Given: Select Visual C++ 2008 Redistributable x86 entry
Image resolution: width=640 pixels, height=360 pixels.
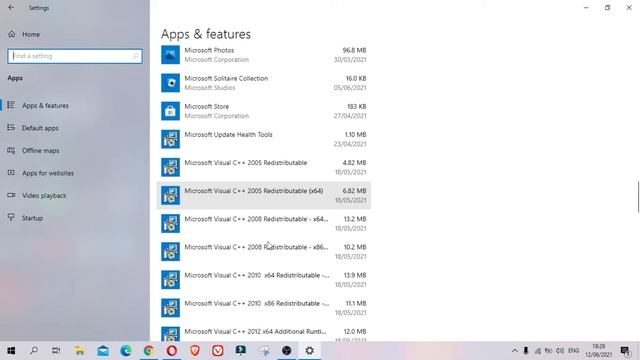Looking at the screenshot, I should coord(264,252).
